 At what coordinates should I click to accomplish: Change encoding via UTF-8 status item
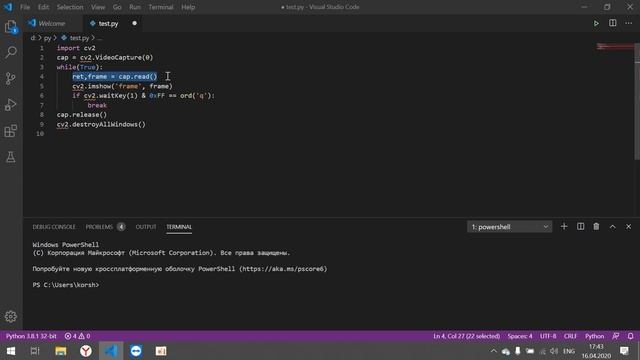tap(548, 336)
